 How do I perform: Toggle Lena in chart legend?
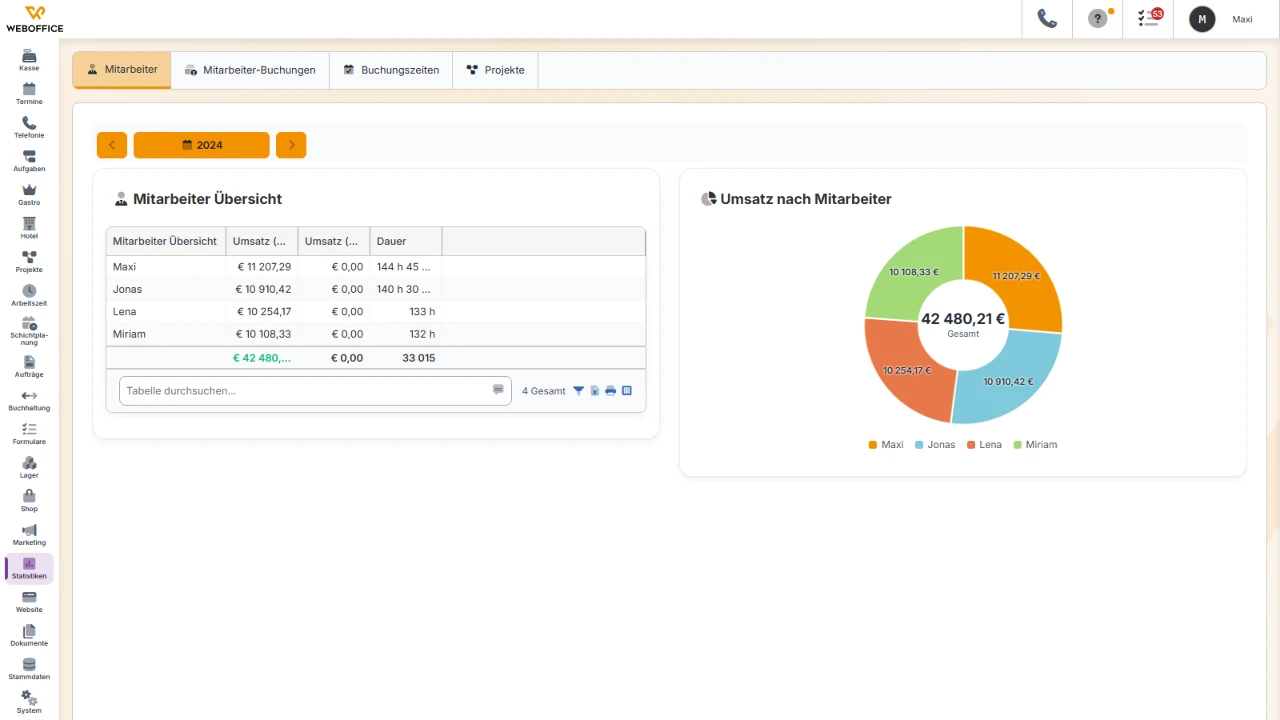984,444
